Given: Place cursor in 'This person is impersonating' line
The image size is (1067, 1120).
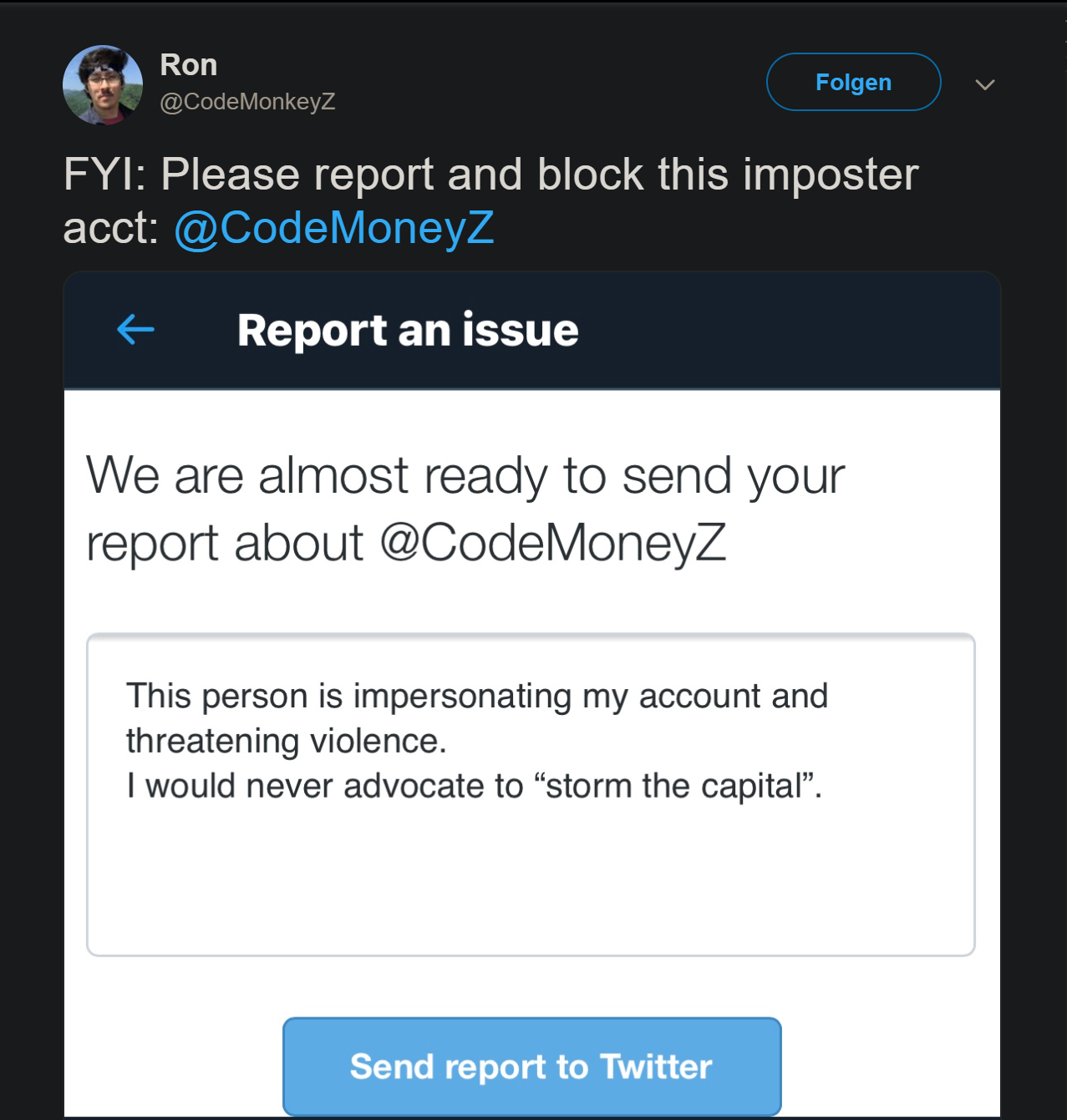Looking at the screenshot, I should [477, 697].
